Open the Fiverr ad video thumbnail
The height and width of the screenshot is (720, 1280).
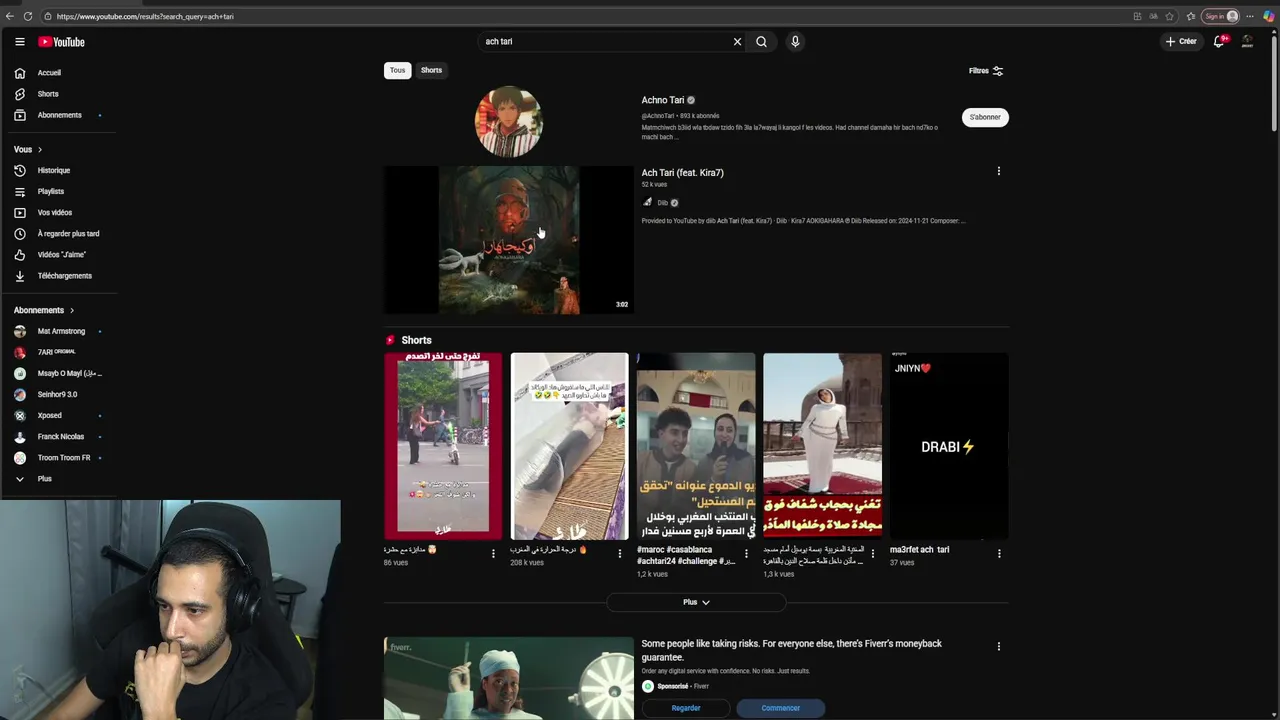click(509, 678)
